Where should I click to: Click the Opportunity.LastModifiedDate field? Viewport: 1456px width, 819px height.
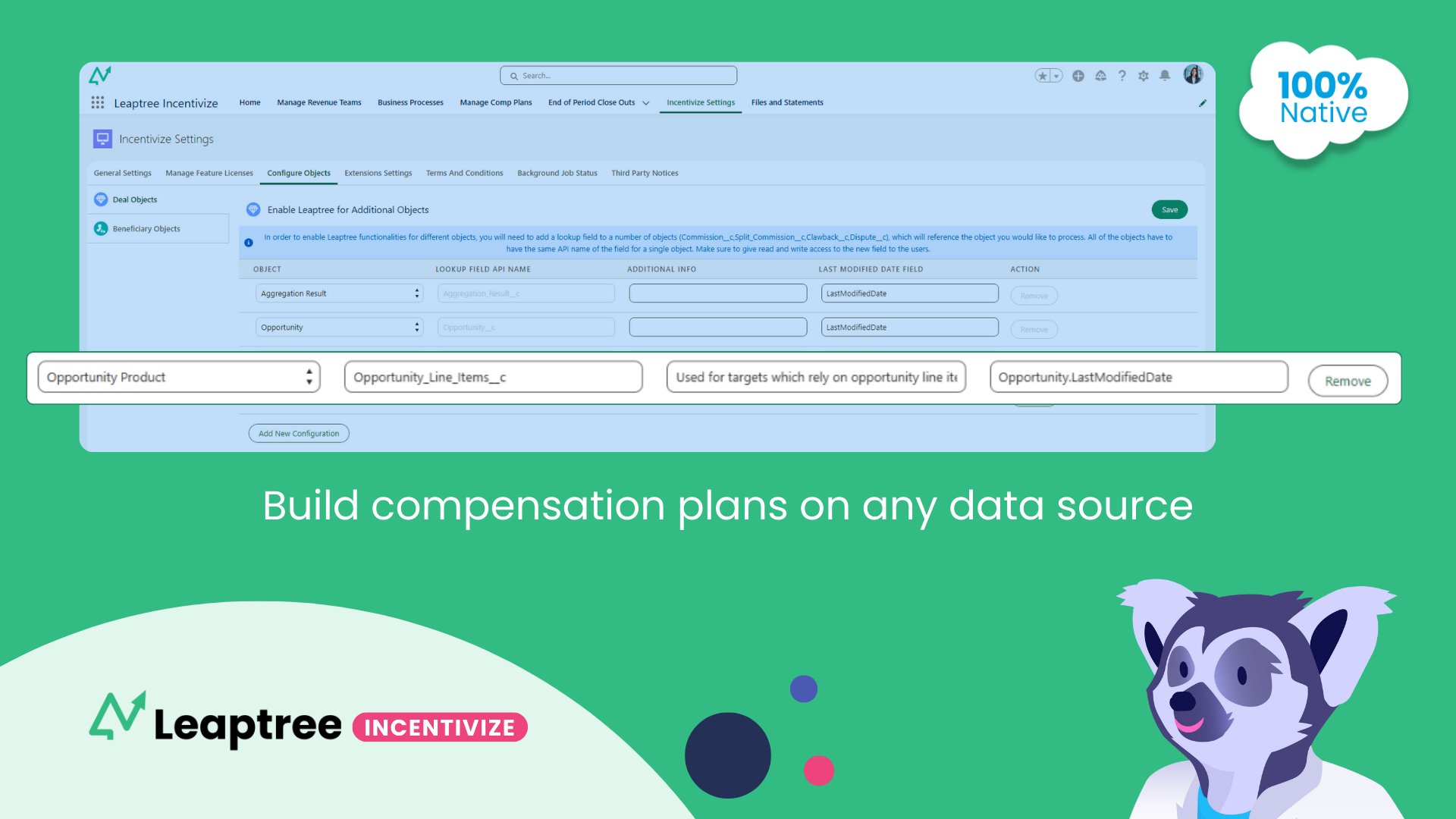click(x=1137, y=377)
